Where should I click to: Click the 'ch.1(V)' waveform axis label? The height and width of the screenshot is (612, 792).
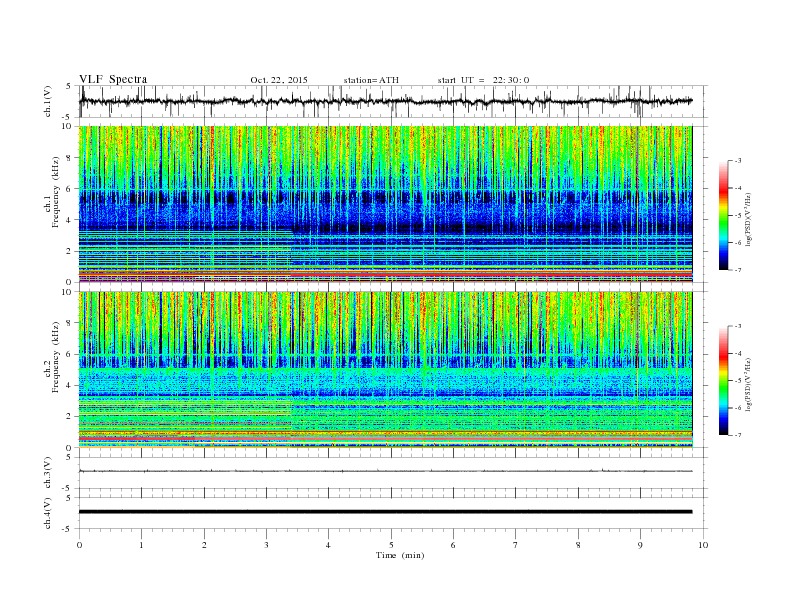pyautogui.click(x=48, y=101)
